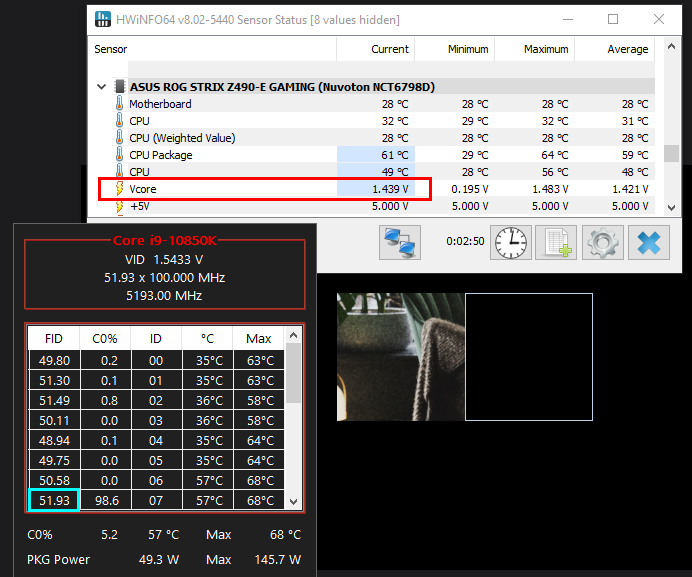Click the CPU Package thermometer icon
692x577 pixels.
(x=119, y=155)
